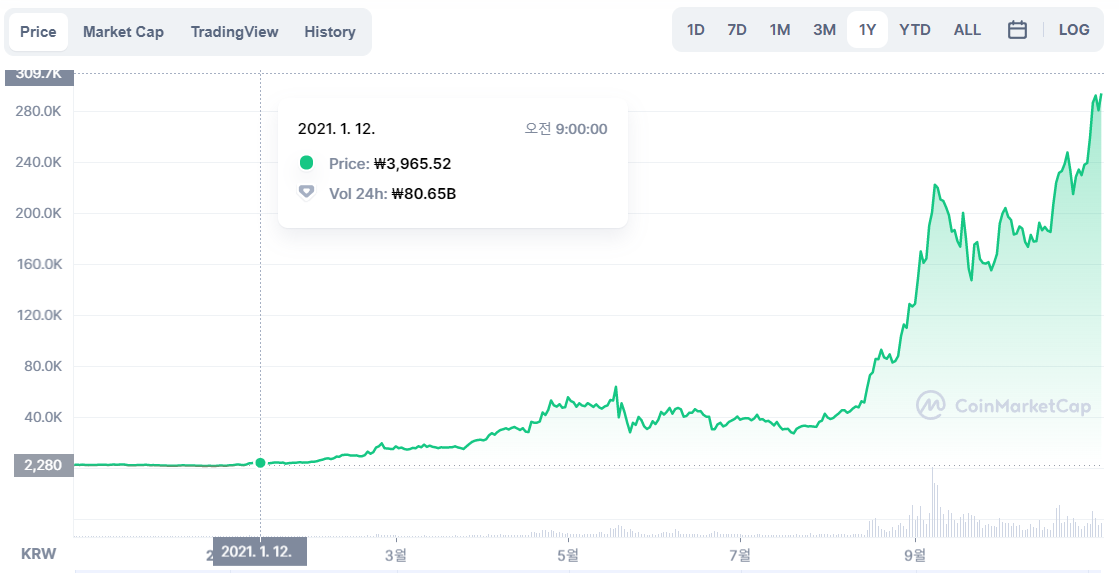Click the 120.0K y-axis label
The height and width of the screenshot is (573, 1119).
(40, 315)
